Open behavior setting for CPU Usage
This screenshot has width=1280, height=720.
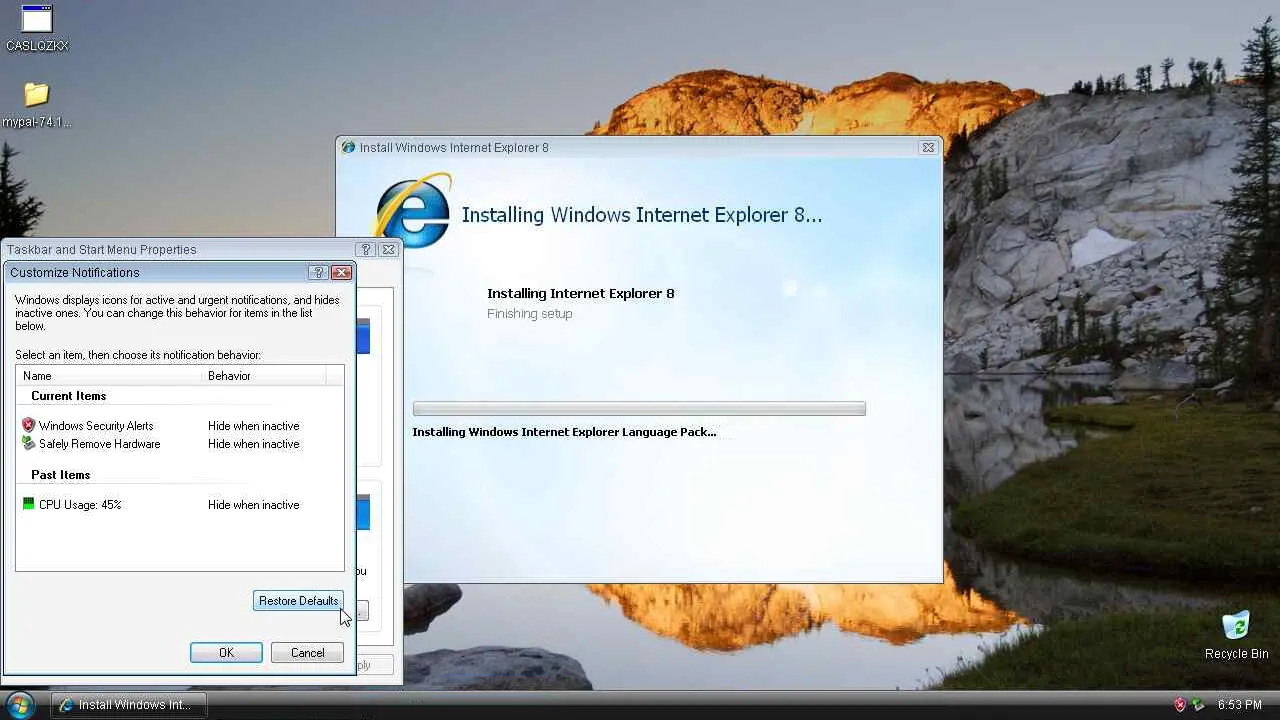(x=254, y=505)
